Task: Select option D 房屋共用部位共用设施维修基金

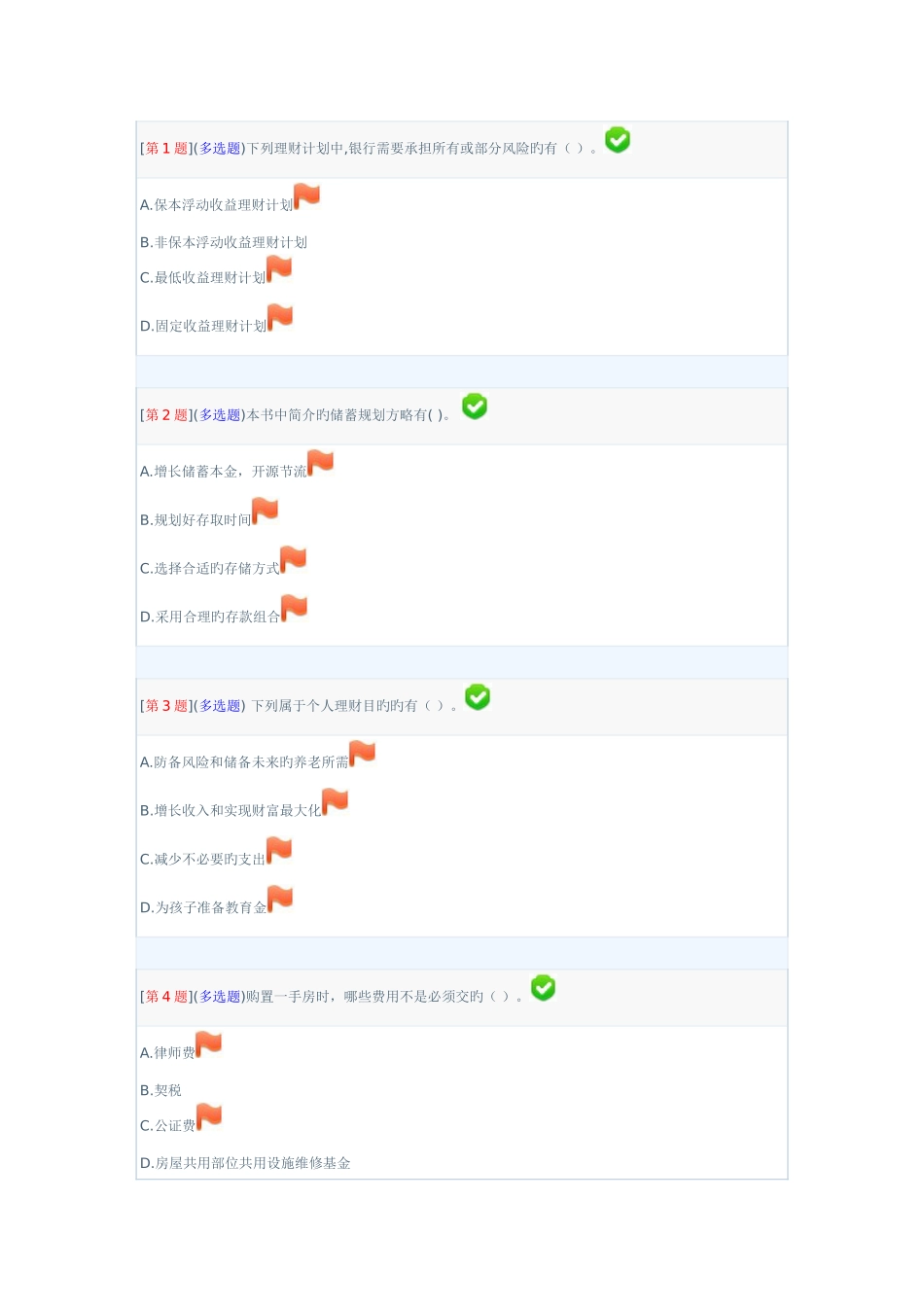Action: (245, 1163)
